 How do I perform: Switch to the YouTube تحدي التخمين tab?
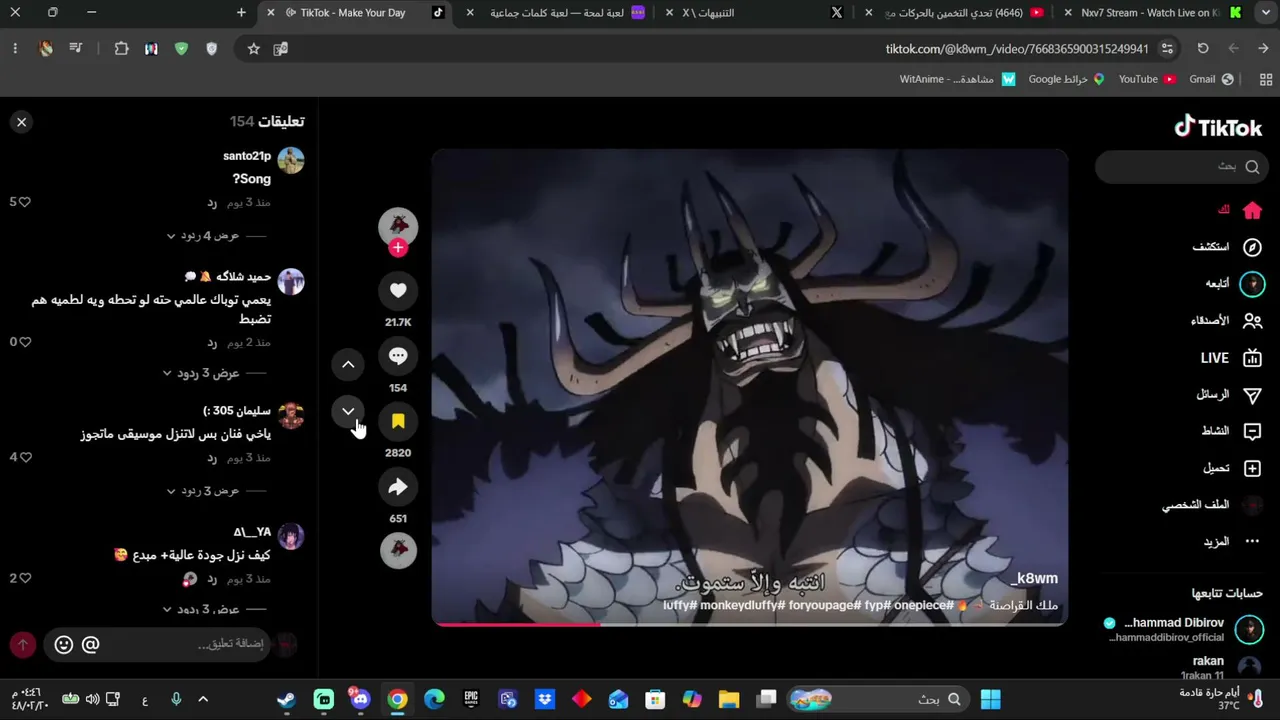click(x=958, y=13)
